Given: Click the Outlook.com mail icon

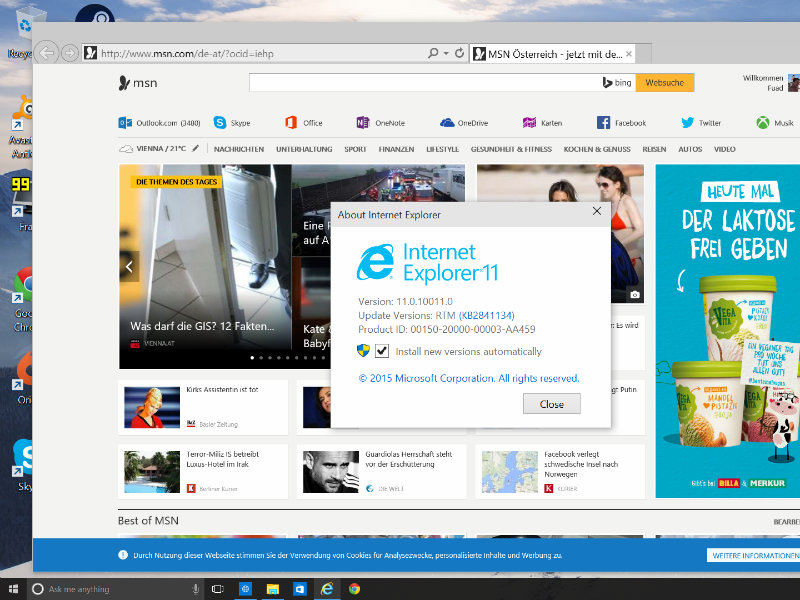Looking at the screenshot, I should (x=125, y=123).
